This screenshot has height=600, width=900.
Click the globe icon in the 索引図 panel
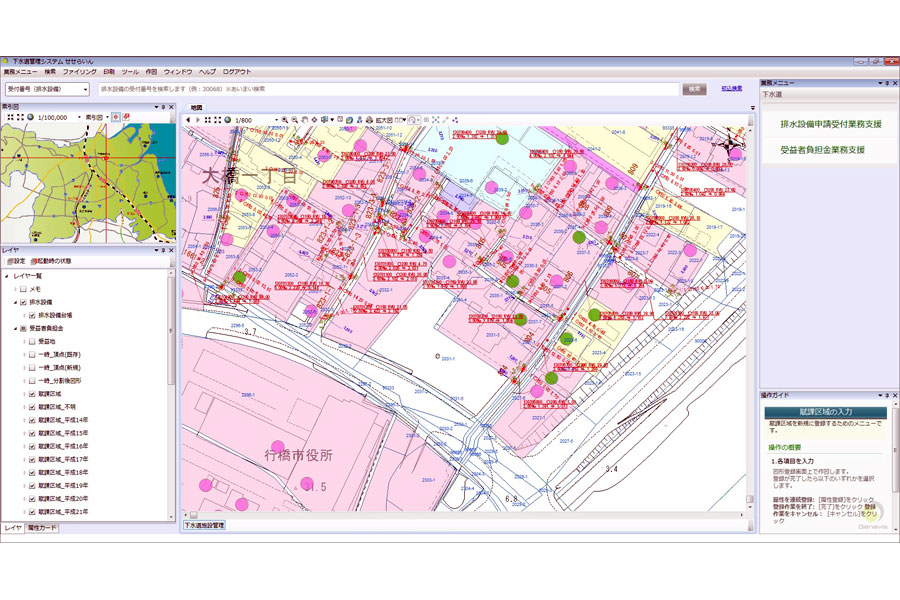(x=30, y=117)
